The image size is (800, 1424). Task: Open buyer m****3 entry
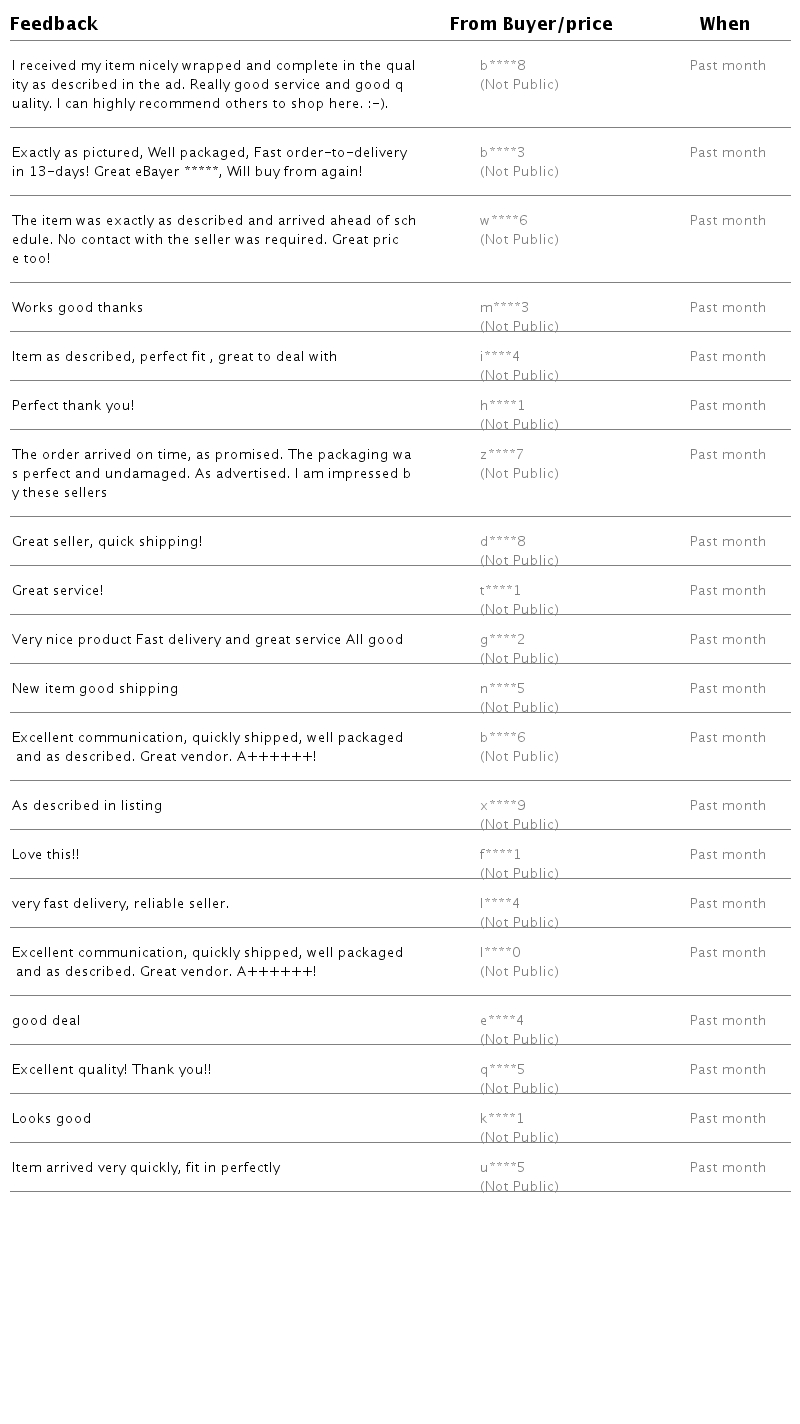[504, 308]
